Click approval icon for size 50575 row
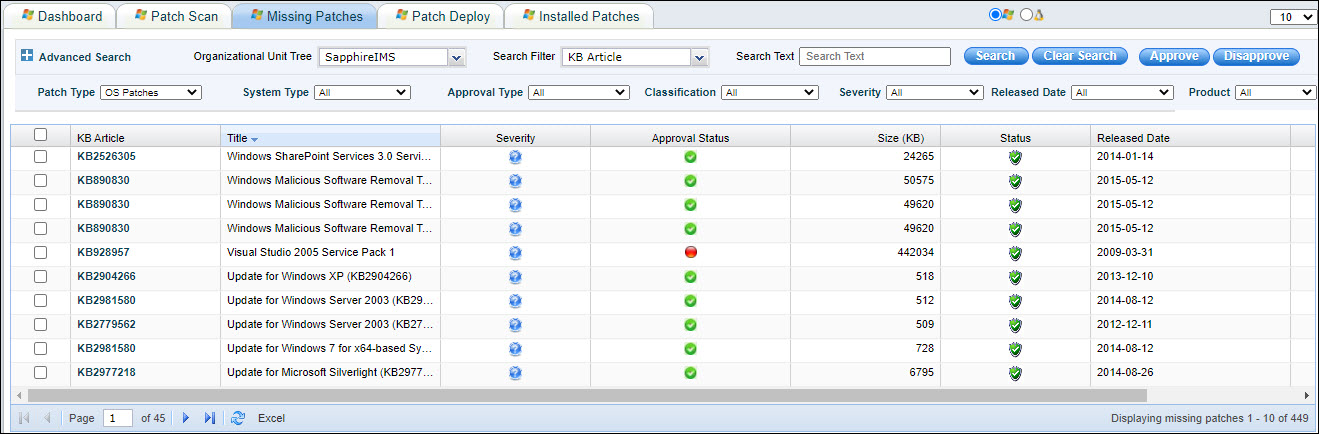 690,181
